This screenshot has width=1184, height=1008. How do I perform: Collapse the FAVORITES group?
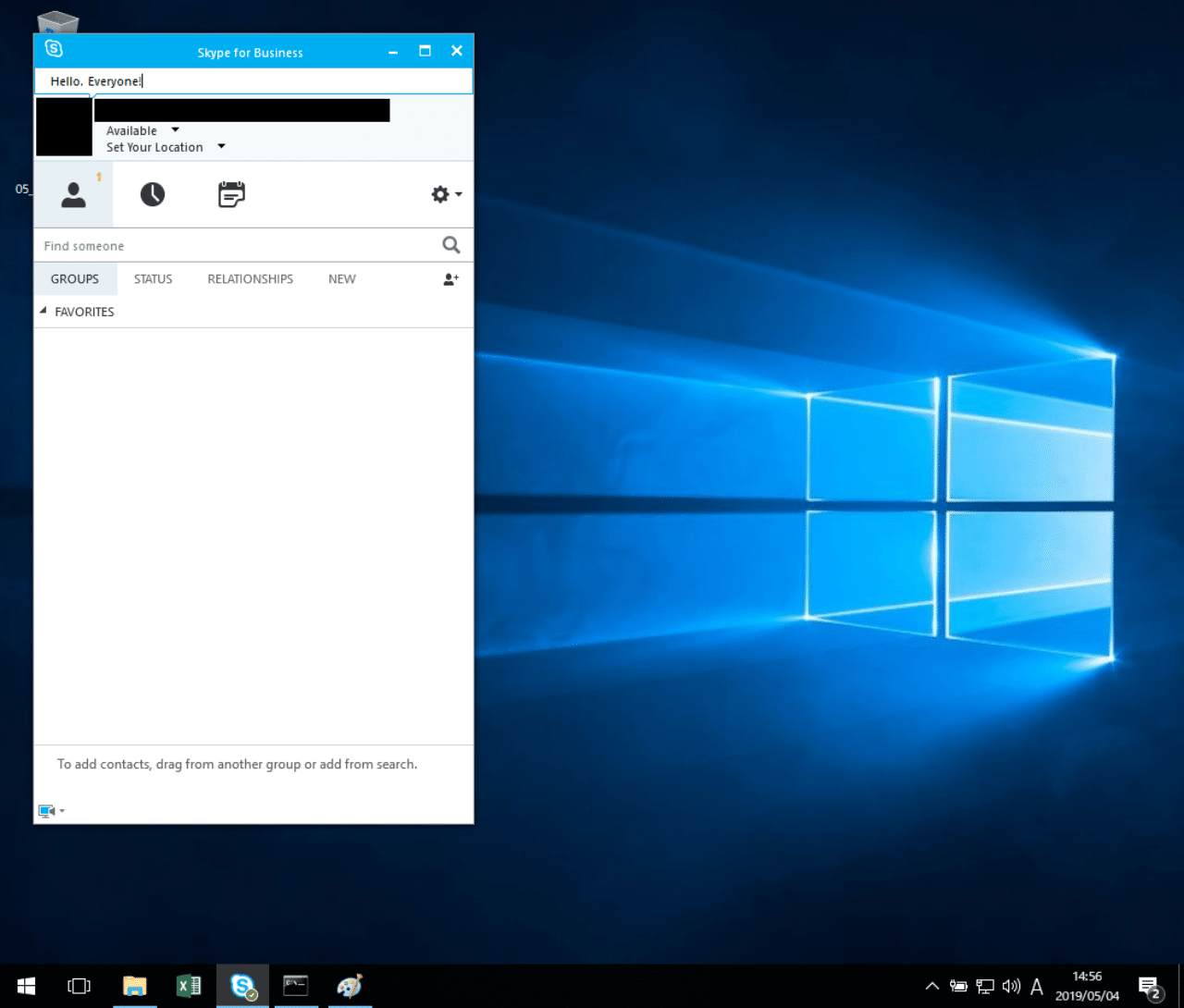[43, 312]
